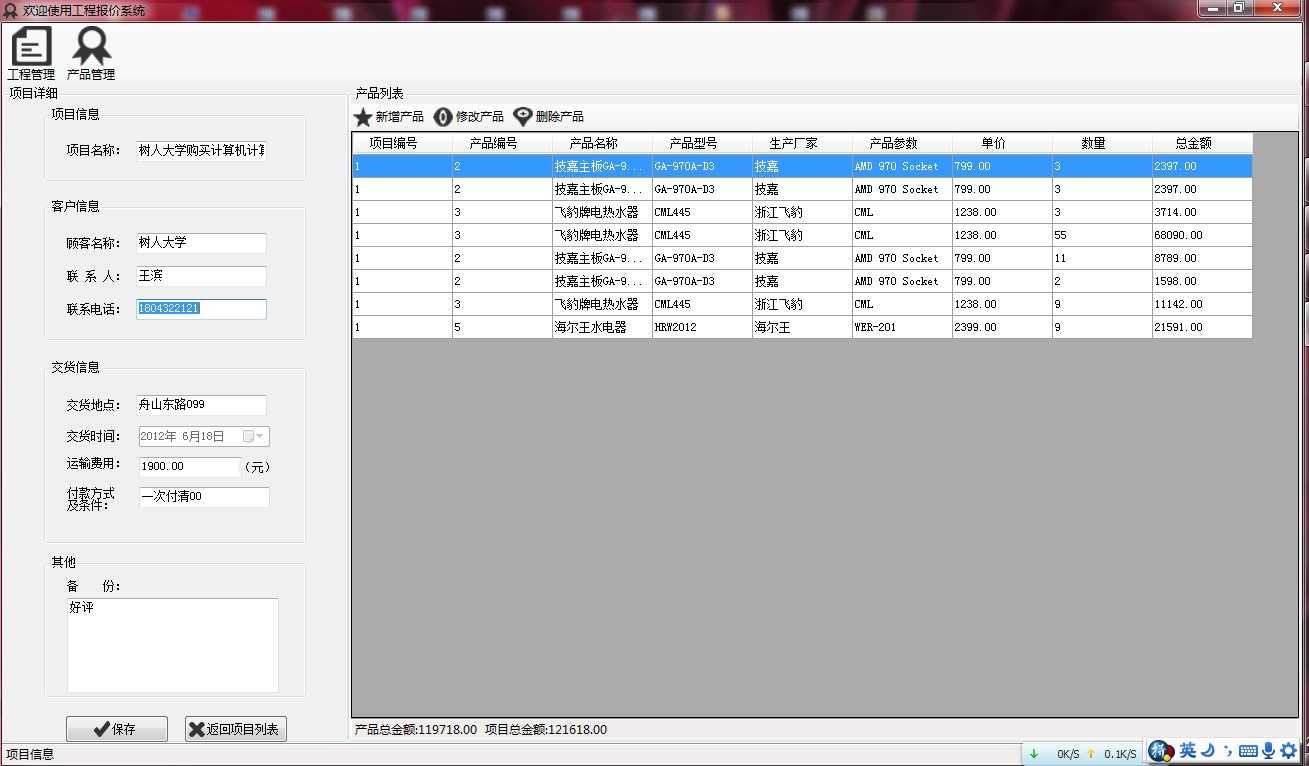The width and height of the screenshot is (1309, 766).
Task: Click 产品总金额:119718.00 summary text
Action: coord(416,730)
